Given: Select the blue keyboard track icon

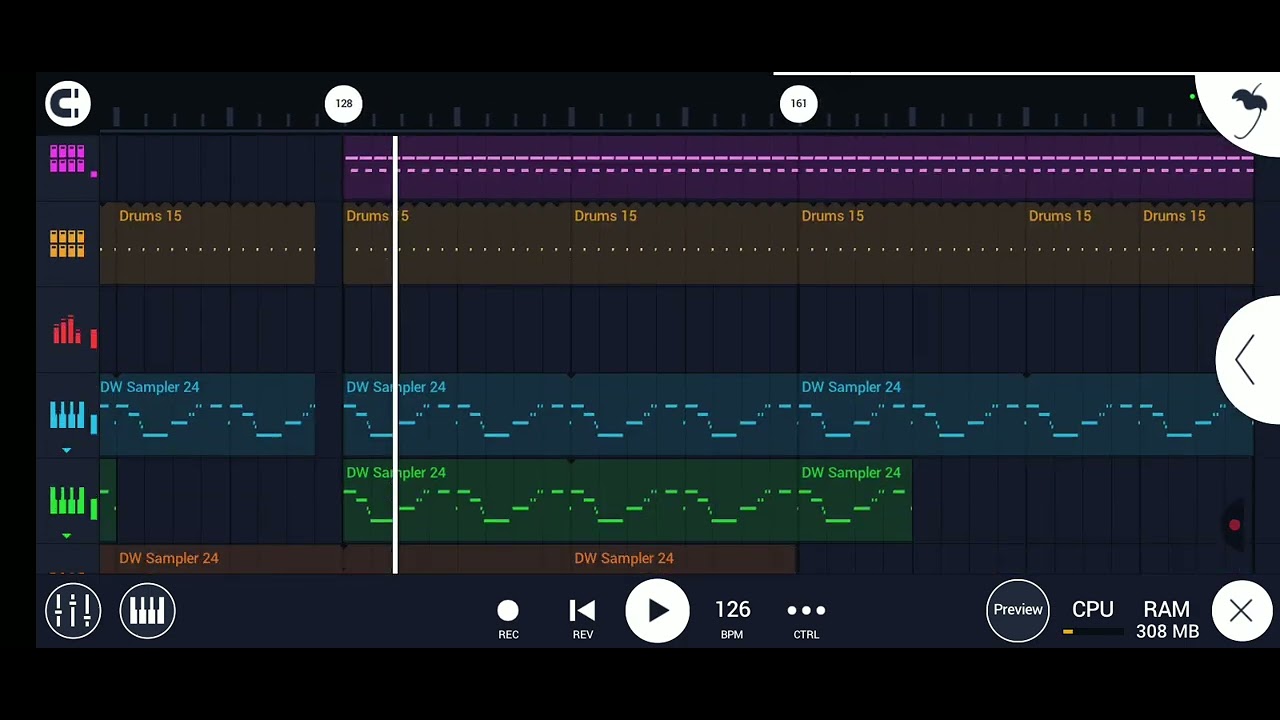Looking at the screenshot, I should pyautogui.click(x=67, y=415).
